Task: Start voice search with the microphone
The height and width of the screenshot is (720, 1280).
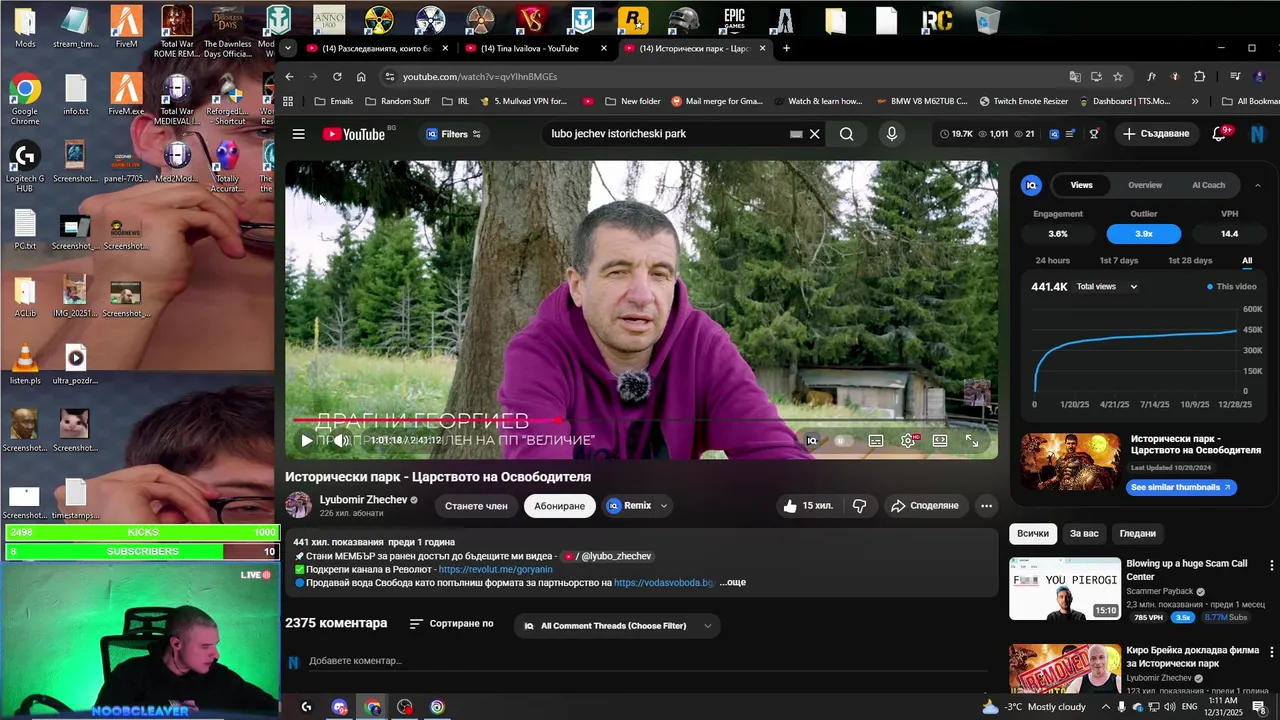Action: (891, 134)
